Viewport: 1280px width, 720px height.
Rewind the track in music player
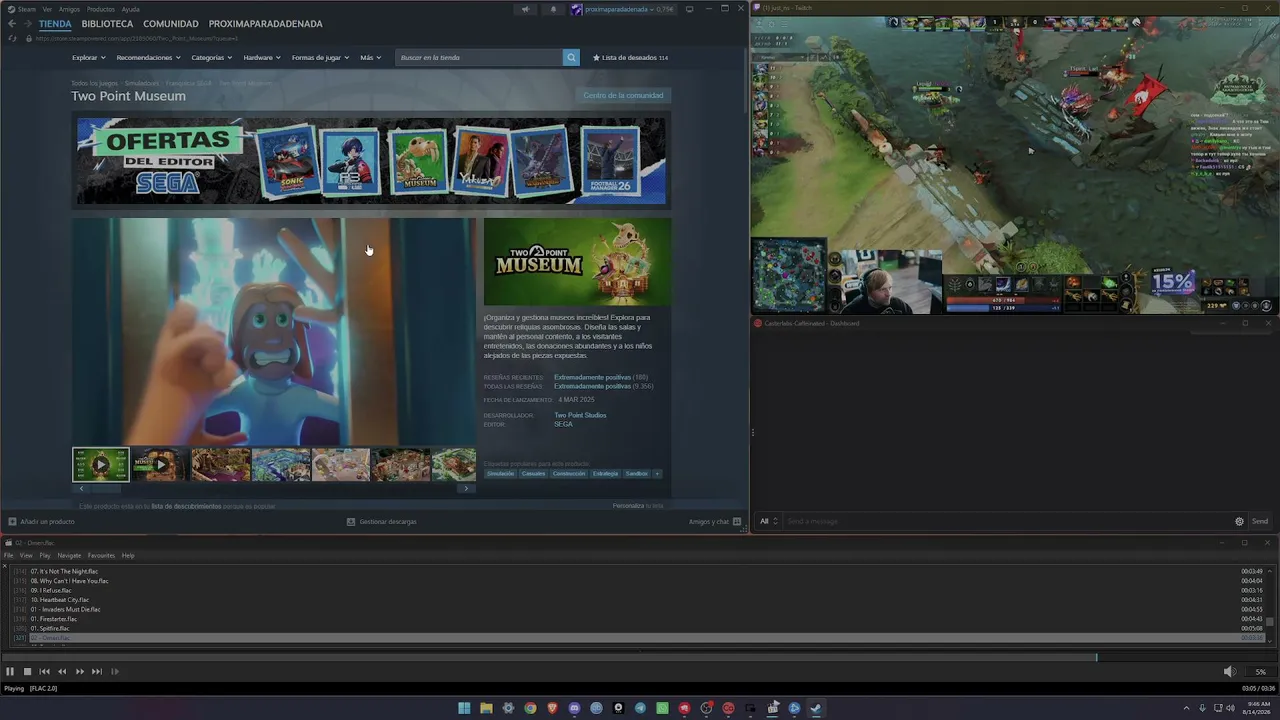click(x=62, y=672)
